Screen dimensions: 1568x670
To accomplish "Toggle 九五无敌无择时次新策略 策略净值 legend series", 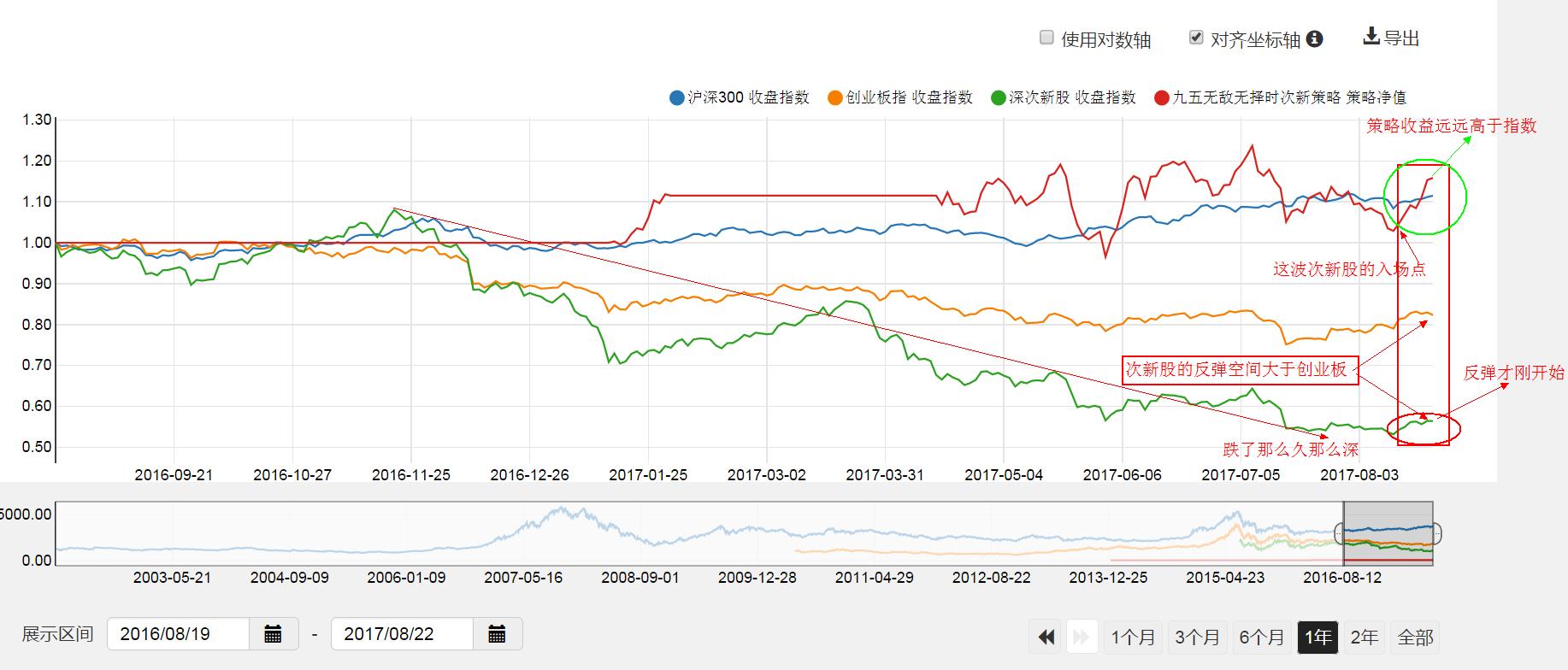I will 1280,97.
